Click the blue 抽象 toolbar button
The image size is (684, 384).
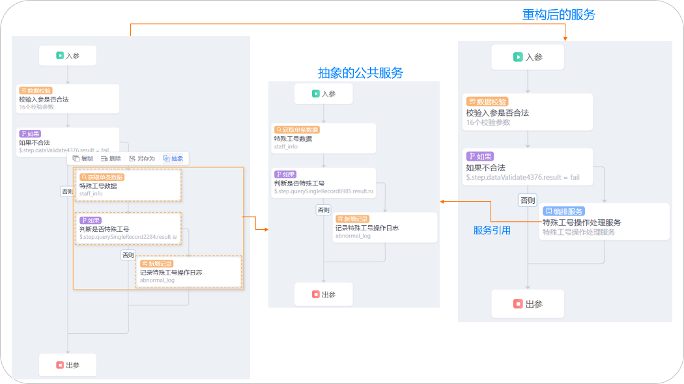(x=173, y=158)
